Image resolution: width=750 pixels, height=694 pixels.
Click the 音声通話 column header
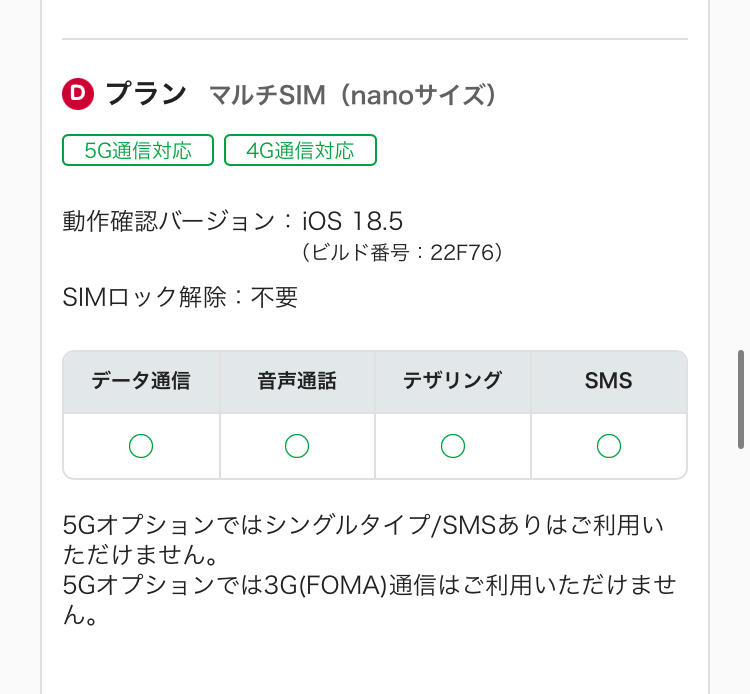click(297, 381)
